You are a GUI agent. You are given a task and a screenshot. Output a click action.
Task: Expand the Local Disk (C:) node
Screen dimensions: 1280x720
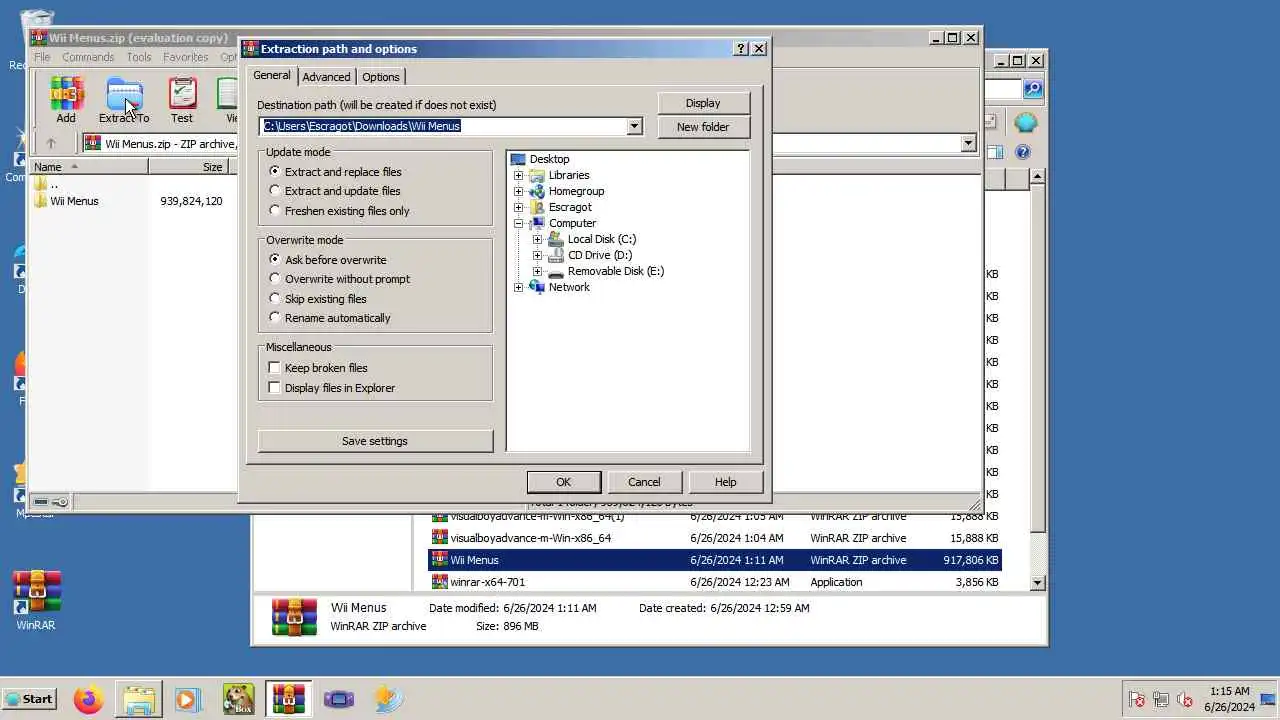[x=537, y=239]
